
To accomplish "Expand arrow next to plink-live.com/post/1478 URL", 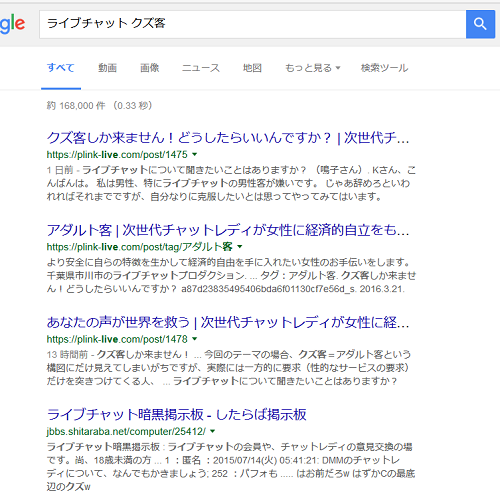I will click(195, 339).
